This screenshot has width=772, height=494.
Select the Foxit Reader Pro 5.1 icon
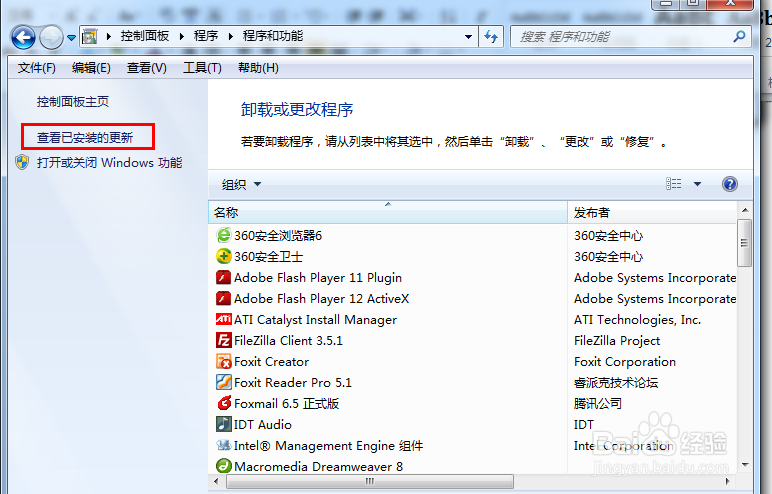[224, 382]
